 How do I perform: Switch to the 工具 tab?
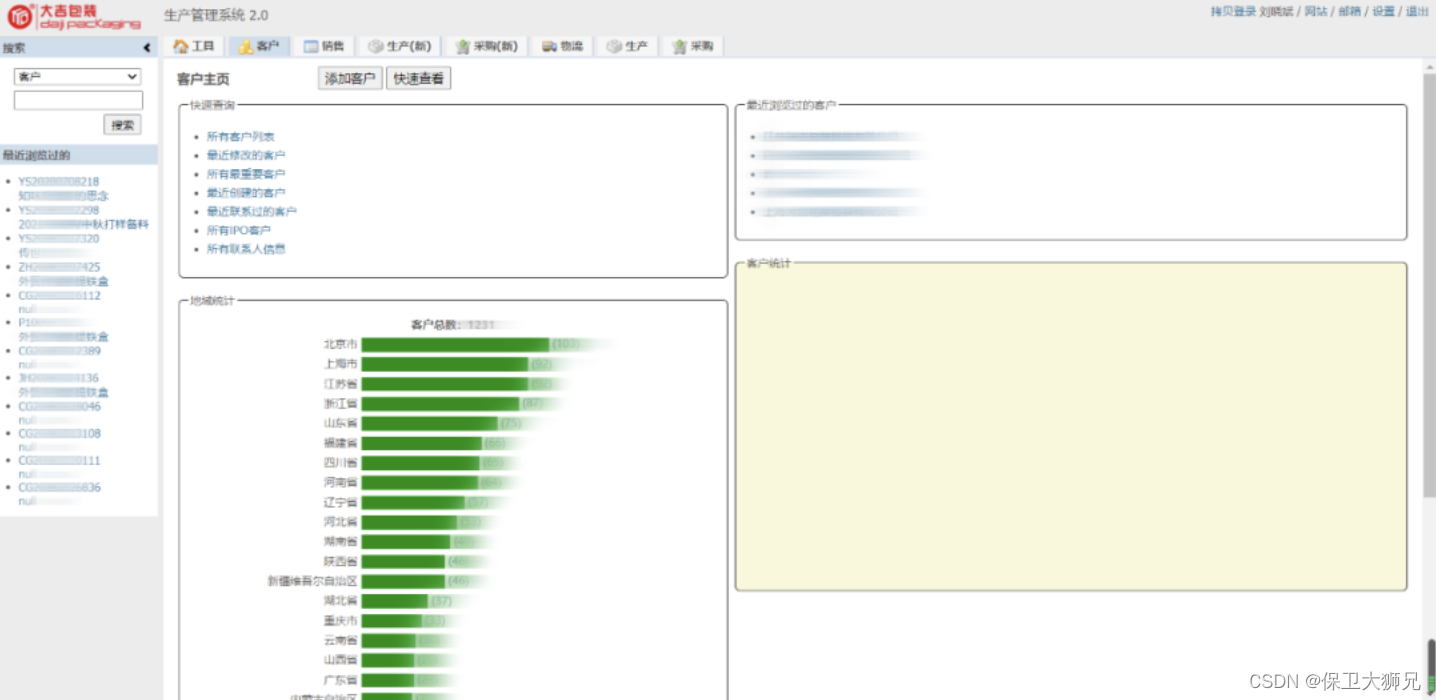coord(194,46)
